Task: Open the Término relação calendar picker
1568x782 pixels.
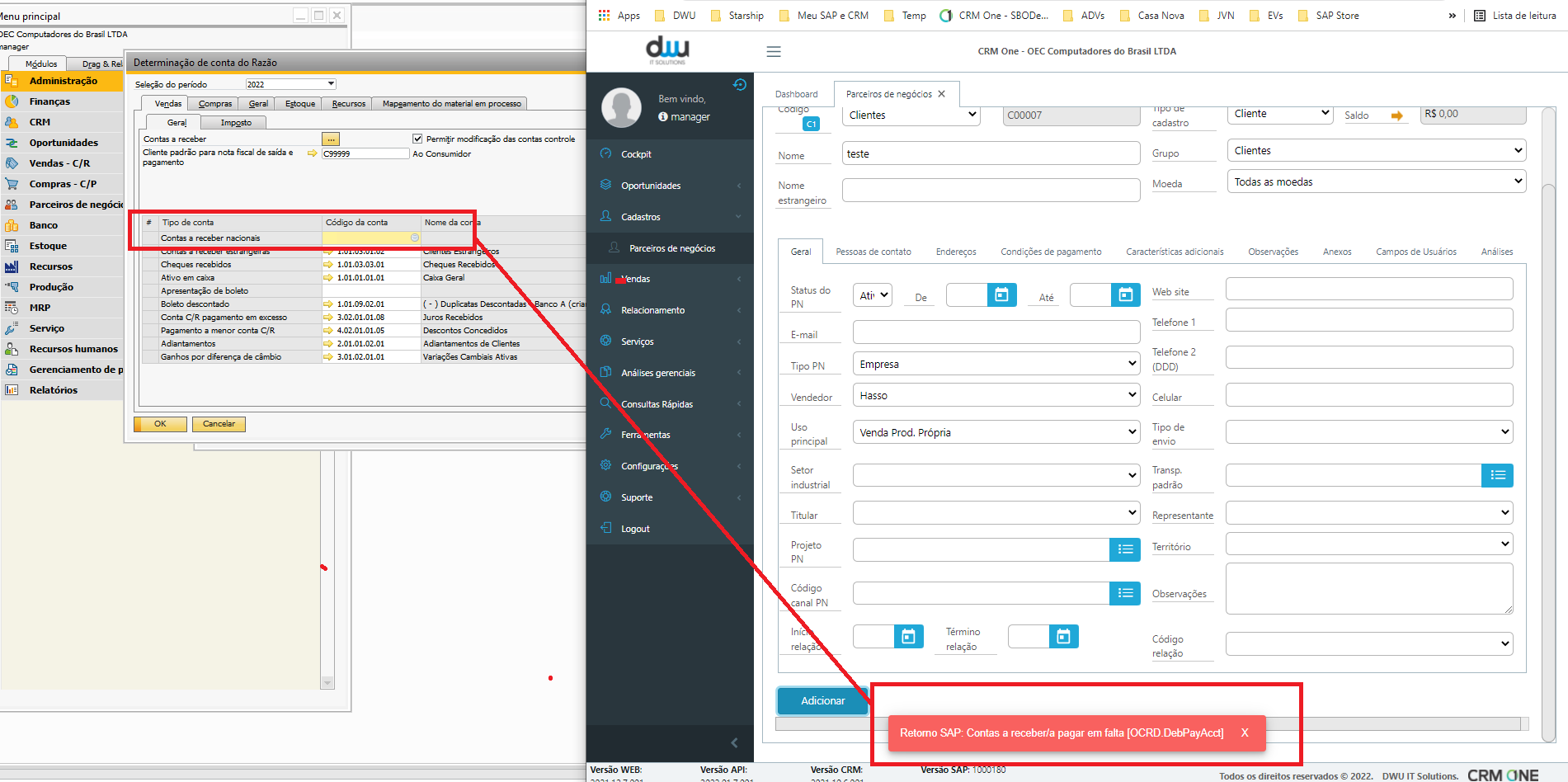Action: (x=1063, y=636)
